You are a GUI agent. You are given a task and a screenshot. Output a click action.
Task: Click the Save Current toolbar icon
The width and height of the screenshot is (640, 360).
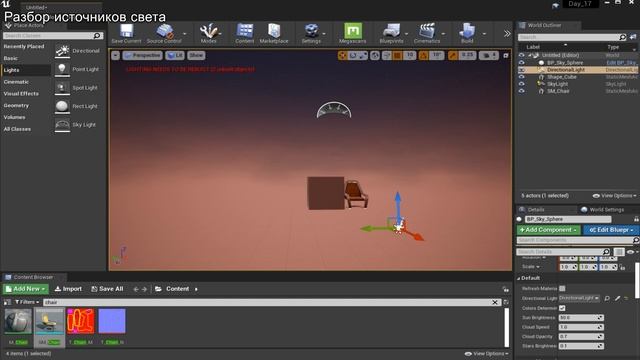(x=126, y=33)
